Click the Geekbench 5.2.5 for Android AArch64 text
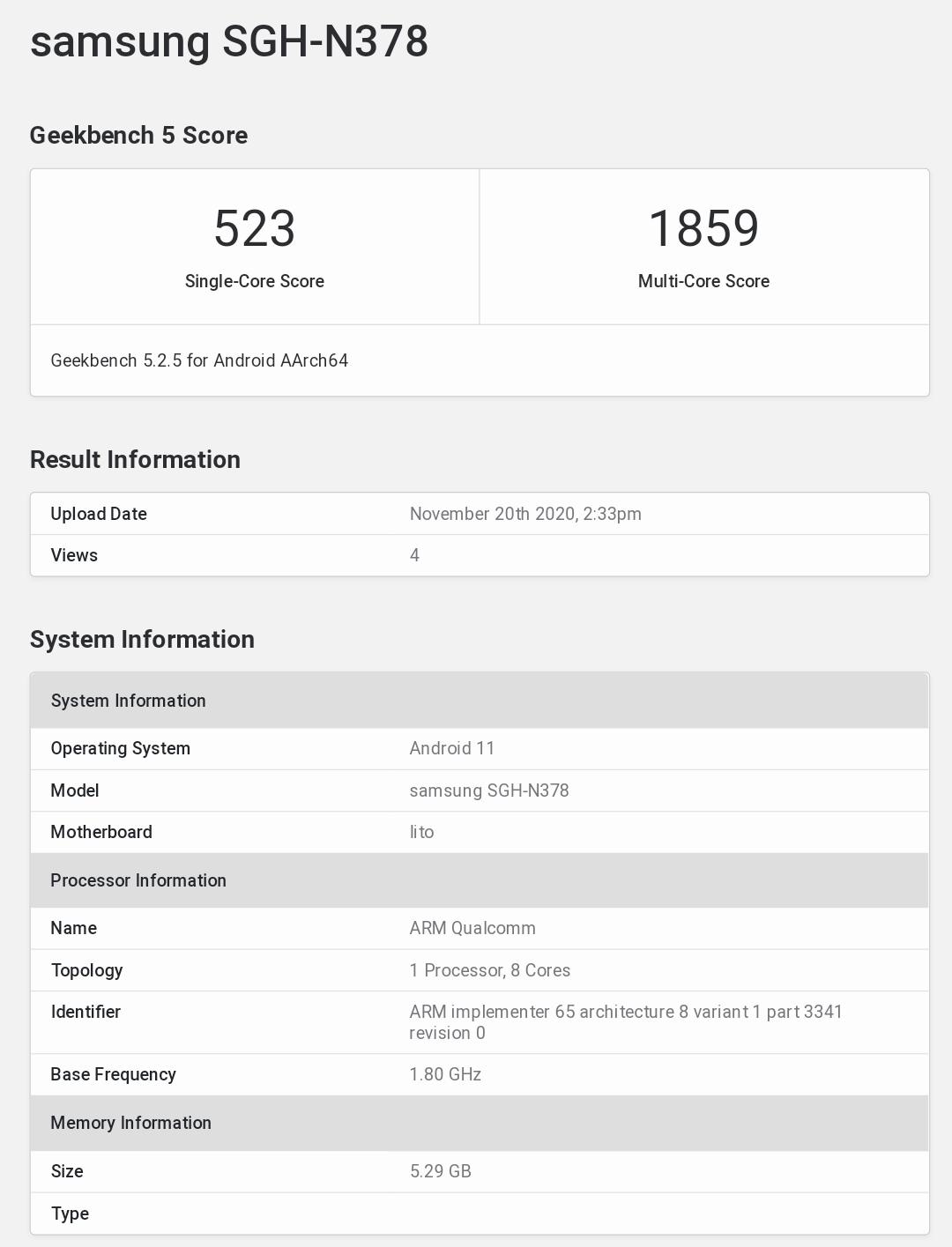952x1247 pixels. [199, 360]
